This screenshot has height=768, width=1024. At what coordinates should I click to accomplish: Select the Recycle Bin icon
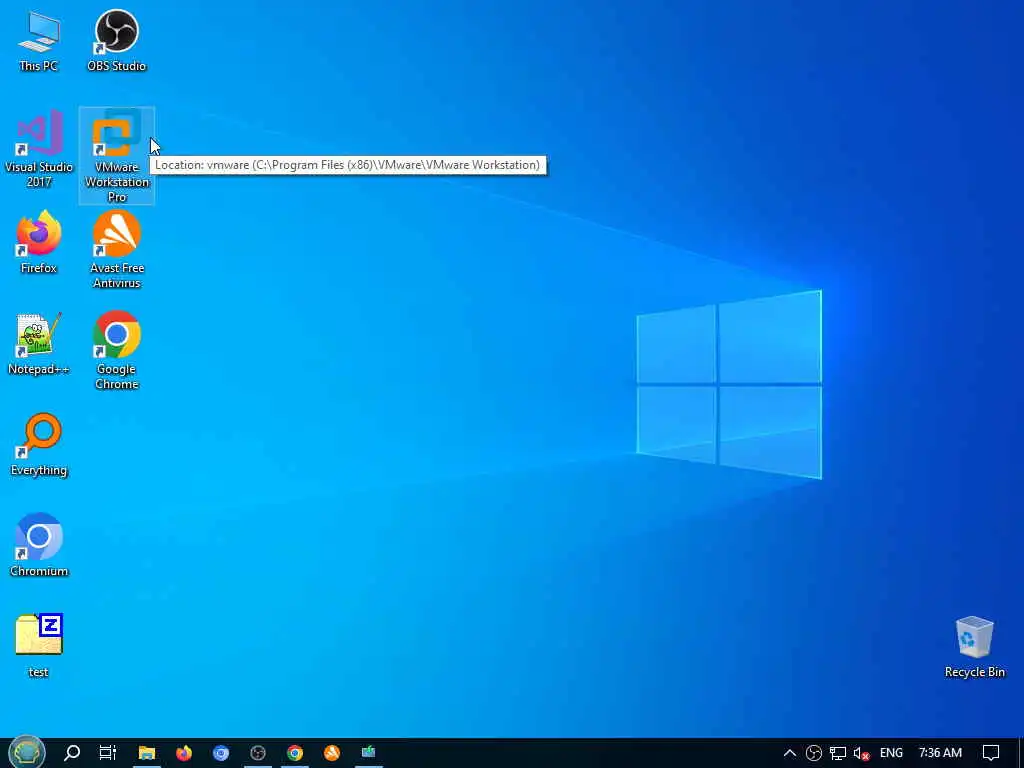point(974,647)
